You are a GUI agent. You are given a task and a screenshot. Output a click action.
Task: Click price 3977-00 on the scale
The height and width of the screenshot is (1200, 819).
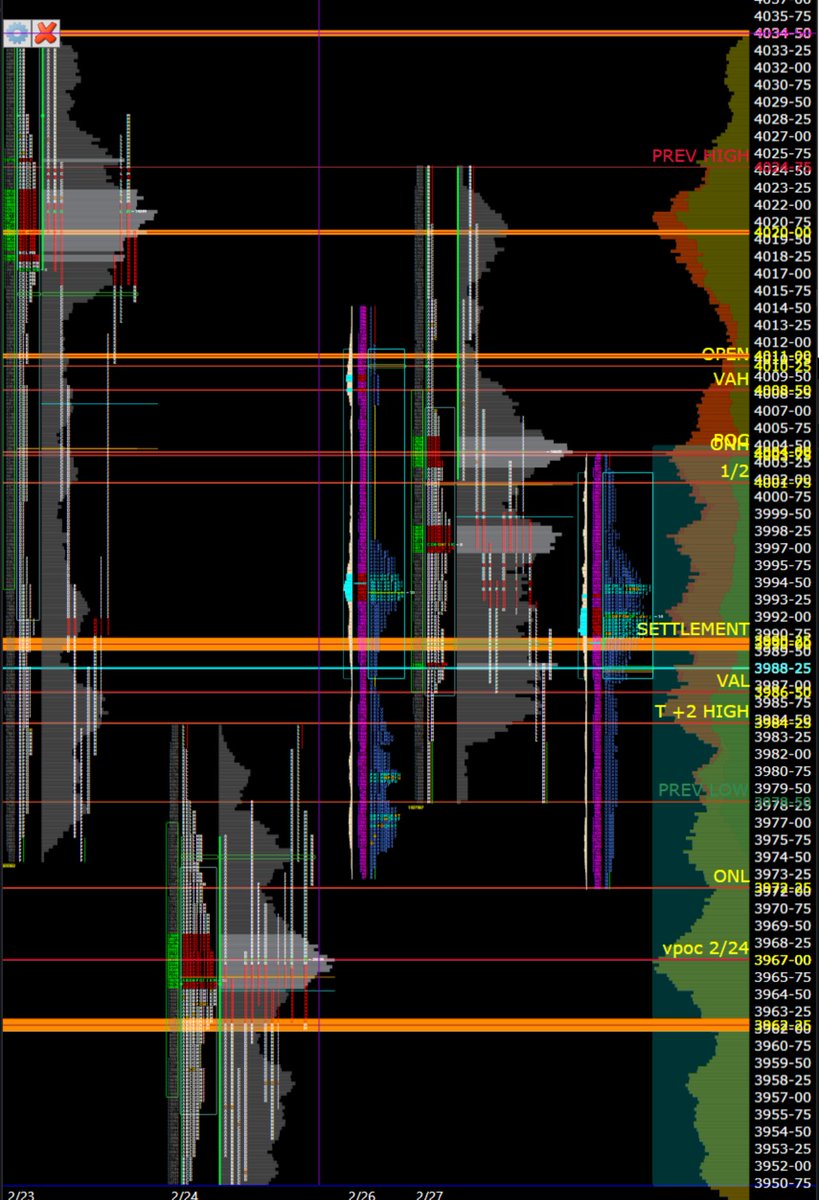click(783, 823)
